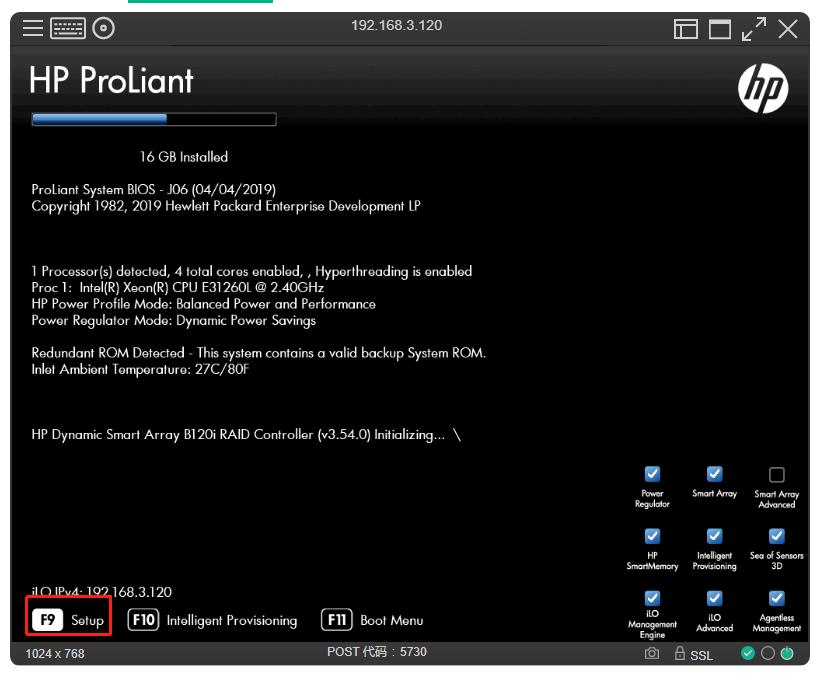Click the POST 代码：5730 status text
This screenshot has width=818, height=678.
point(377,652)
